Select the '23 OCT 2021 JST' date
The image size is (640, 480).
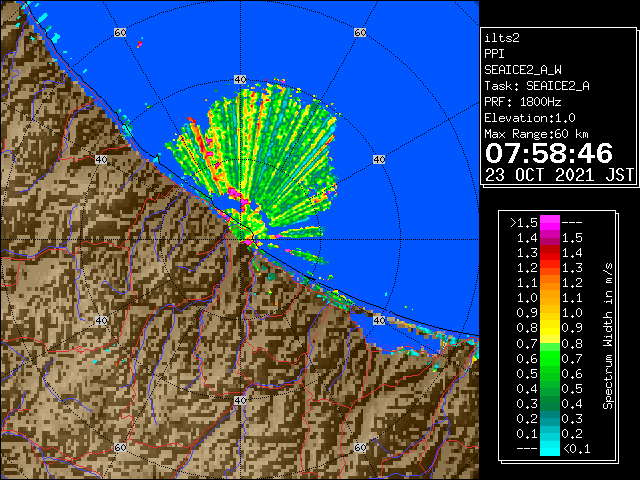click(x=559, y=175)
